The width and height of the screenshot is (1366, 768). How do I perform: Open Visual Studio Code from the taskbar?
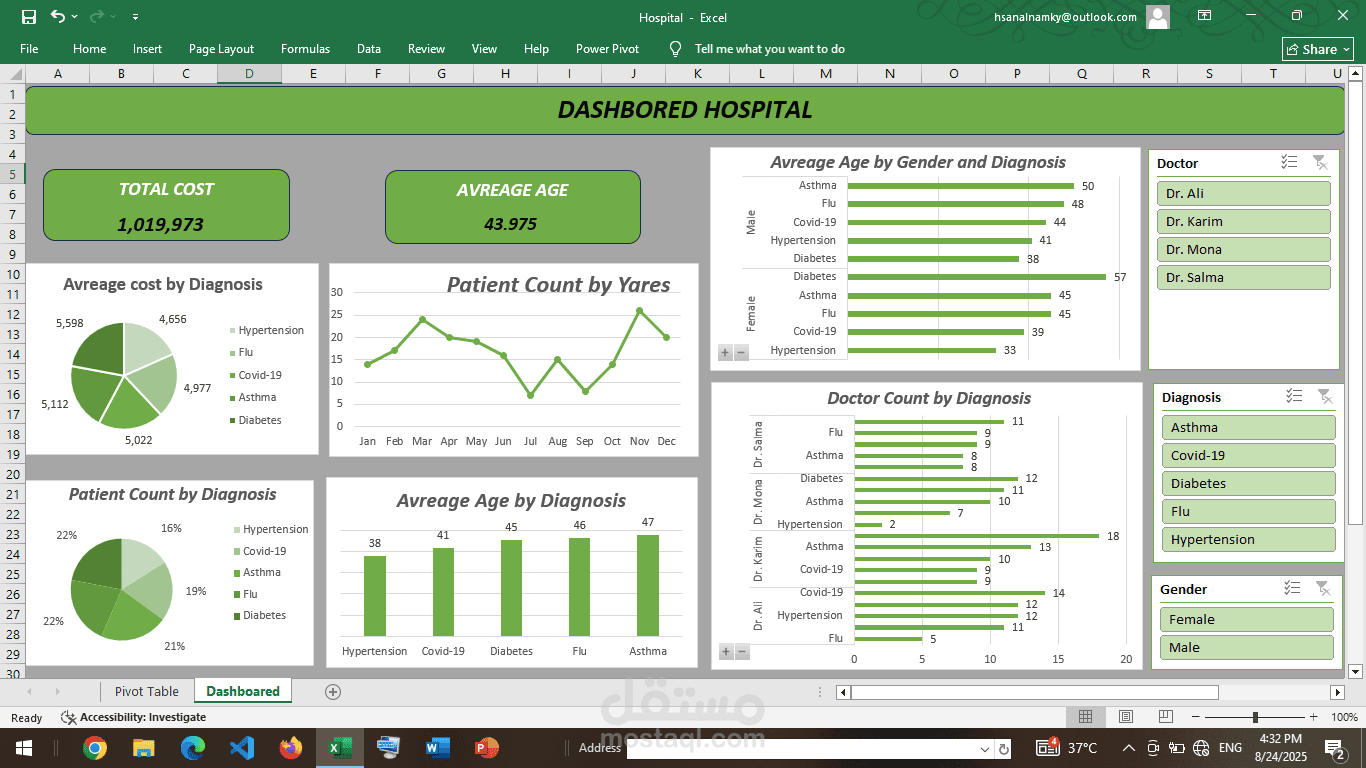click(x=241, y=747)
